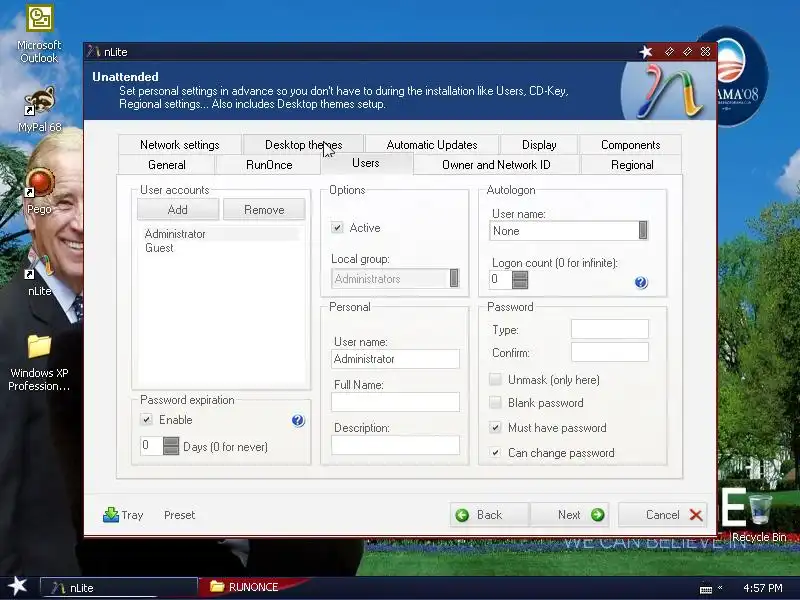Screen dimensions: 800x600
Task: Click the star Start button on taskbar
Action: [18, 586]
